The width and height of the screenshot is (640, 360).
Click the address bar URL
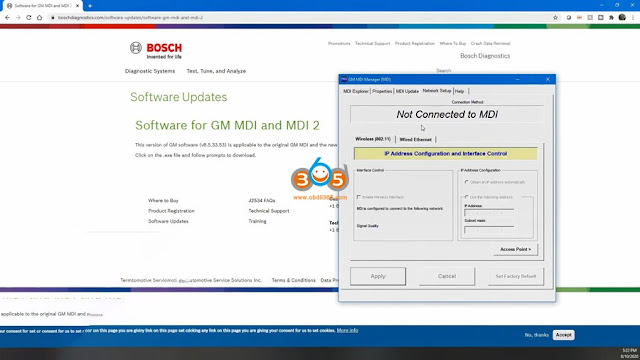tap(130, 18)
